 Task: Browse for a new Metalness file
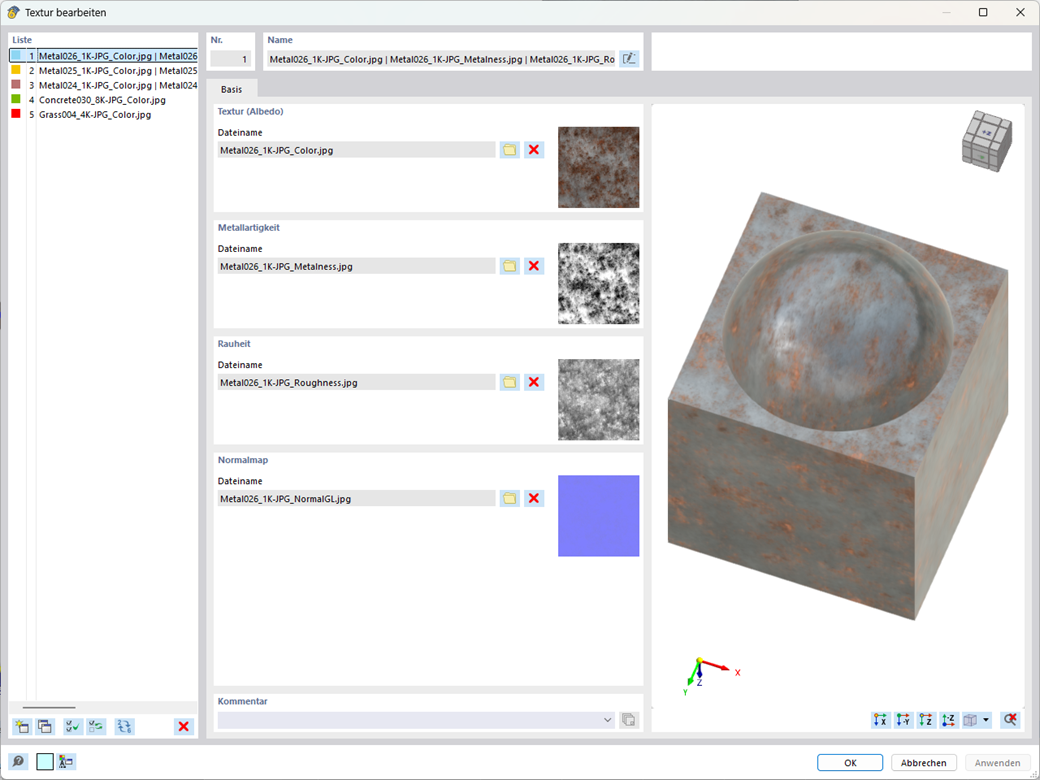[509, 266]
